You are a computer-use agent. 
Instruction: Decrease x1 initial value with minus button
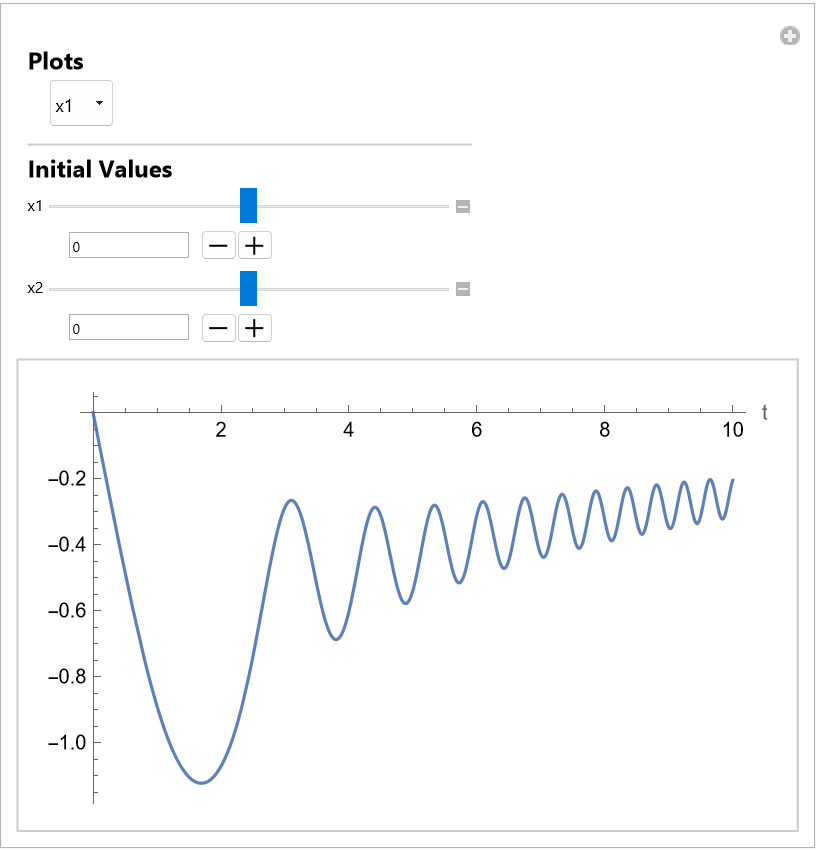[219, 245]
